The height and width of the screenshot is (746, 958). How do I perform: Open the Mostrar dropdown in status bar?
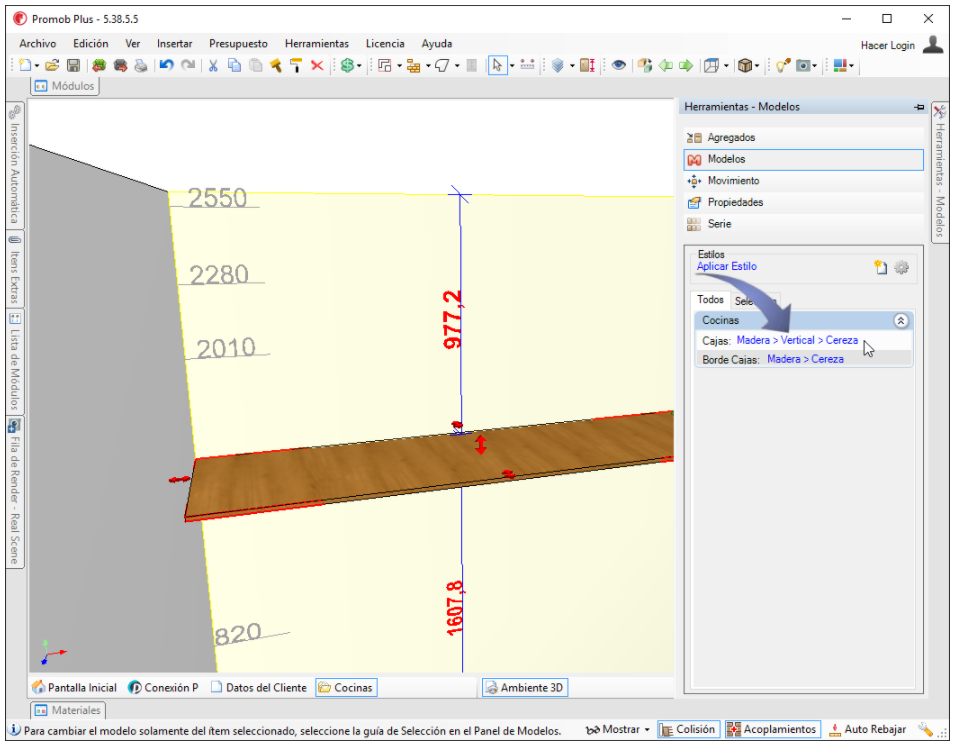click(x=618, y=729)
